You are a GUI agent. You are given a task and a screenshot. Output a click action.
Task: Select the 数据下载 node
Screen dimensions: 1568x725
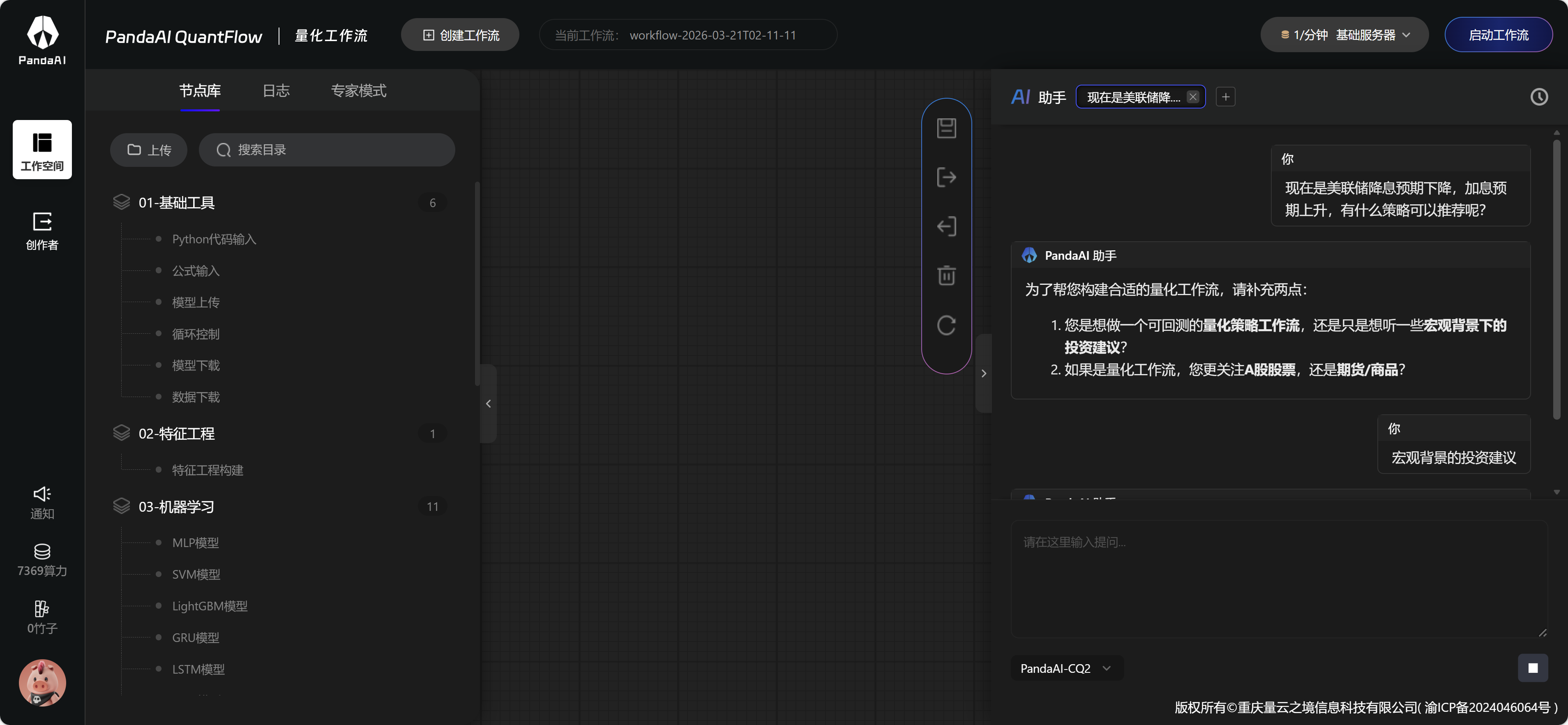click(x=196, y=397)
